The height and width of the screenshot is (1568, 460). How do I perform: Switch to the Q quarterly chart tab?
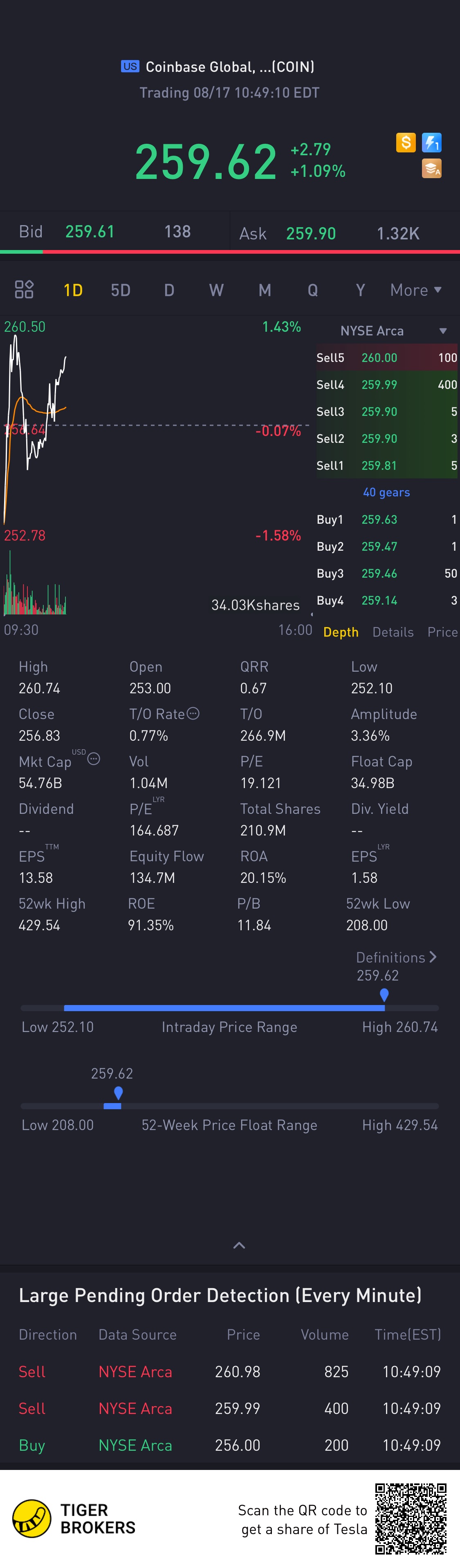pyautogui.click(x=312, y=290)
